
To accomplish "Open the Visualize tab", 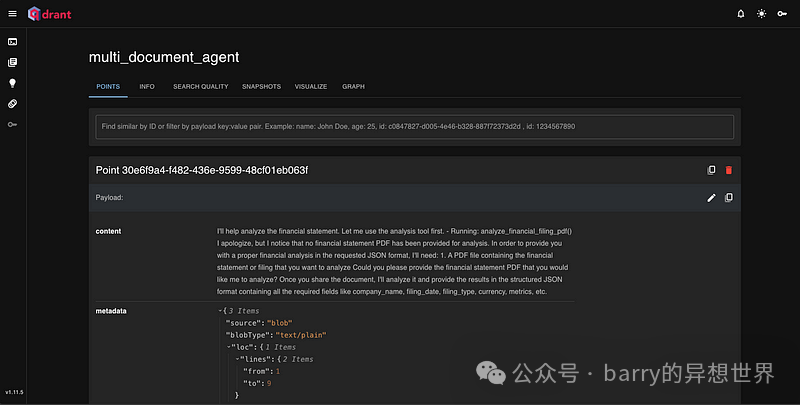I will click(311, 87).
